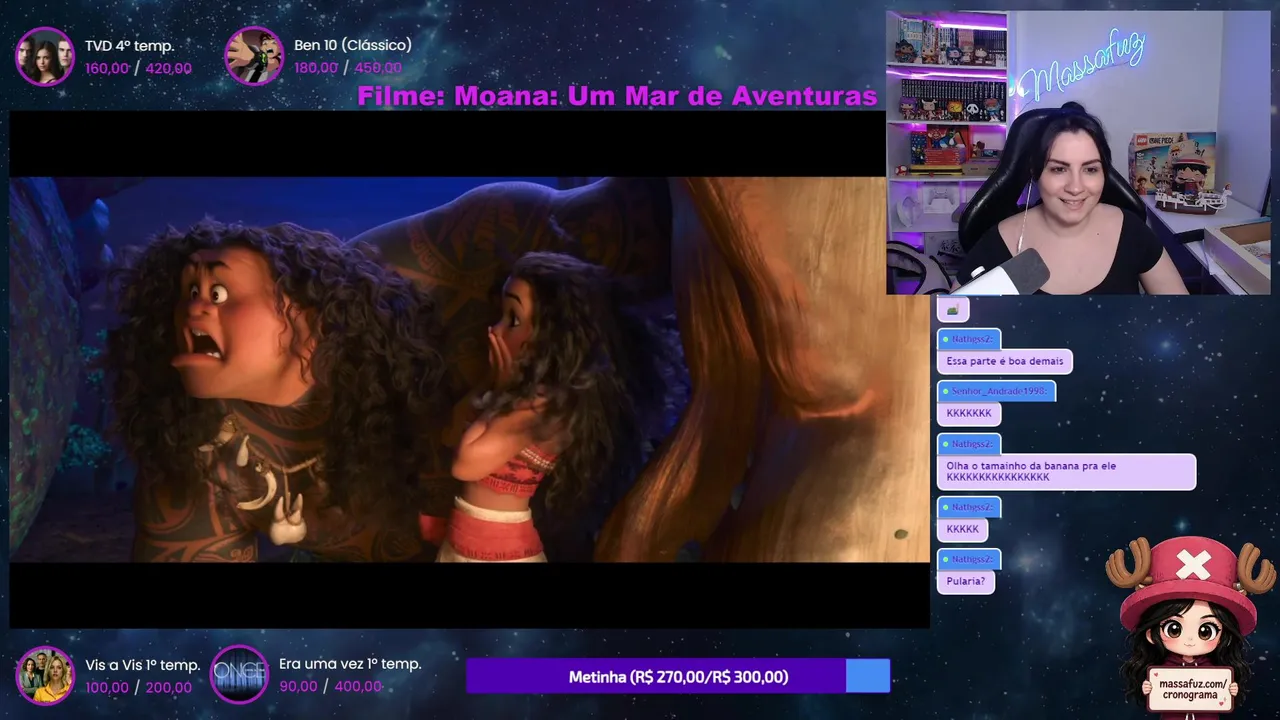Click the "Essa parte é boa demais" message
Viewport: 1280px width, 720px height.
[x=1005, y=361]
